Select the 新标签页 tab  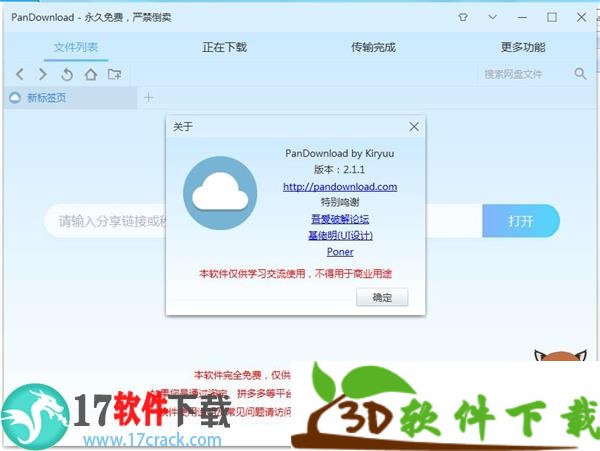pos(72,98)
